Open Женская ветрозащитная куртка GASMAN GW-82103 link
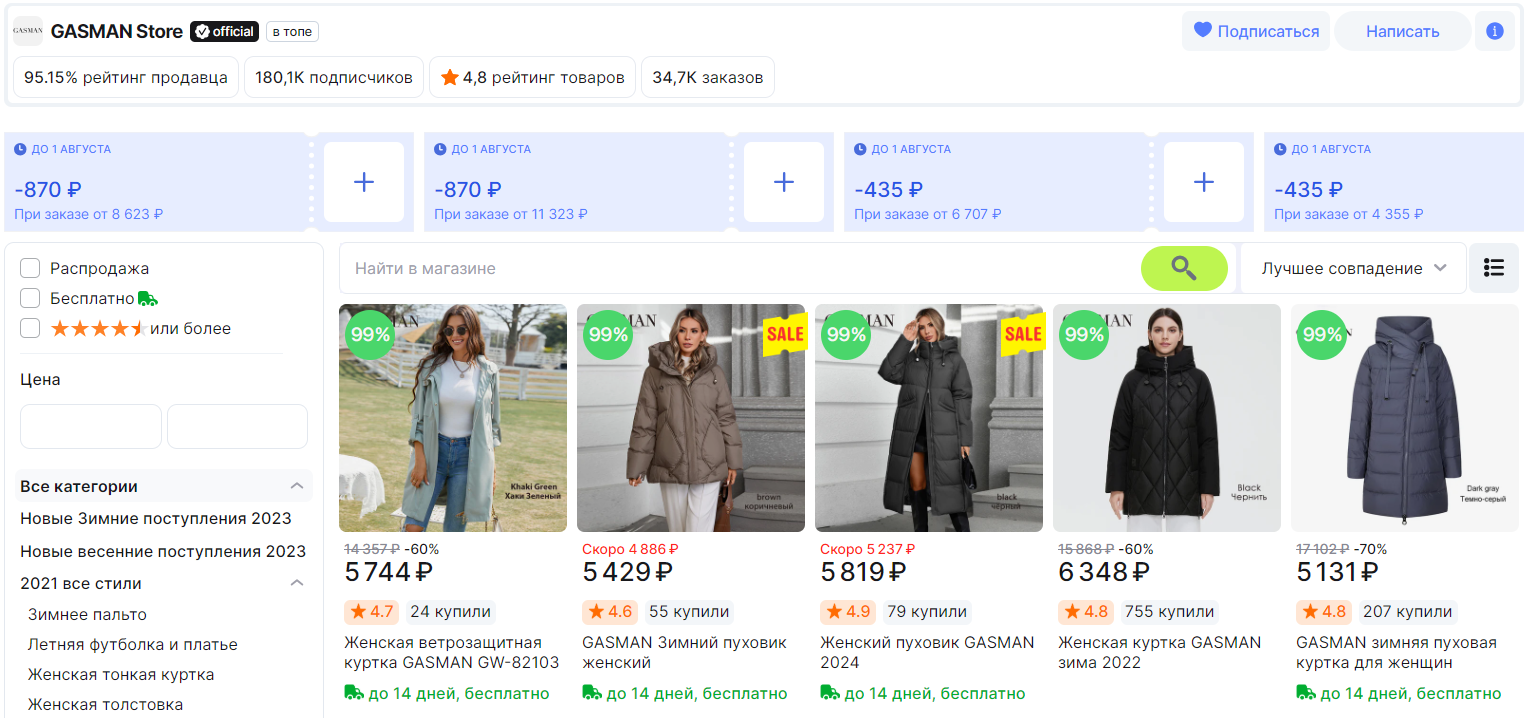The image size is (1535, 718). [452, 652]
